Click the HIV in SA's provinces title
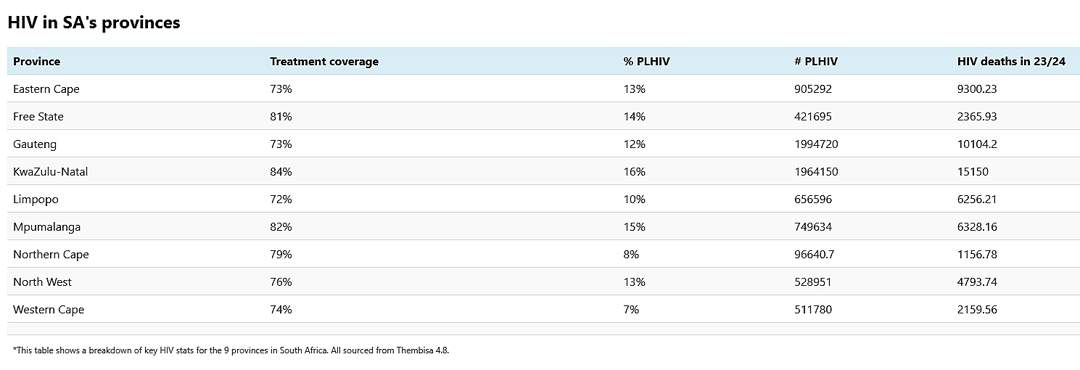Screen dimensions: 1080x370 (94, 22)
